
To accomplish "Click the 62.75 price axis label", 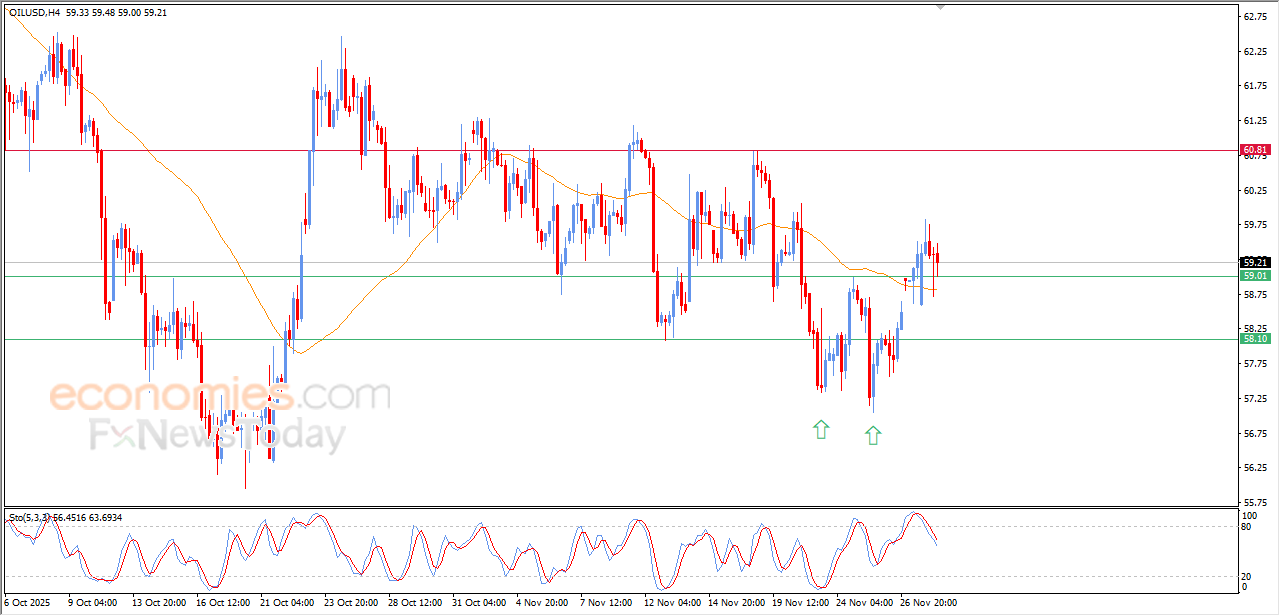I will point(1255,17).
